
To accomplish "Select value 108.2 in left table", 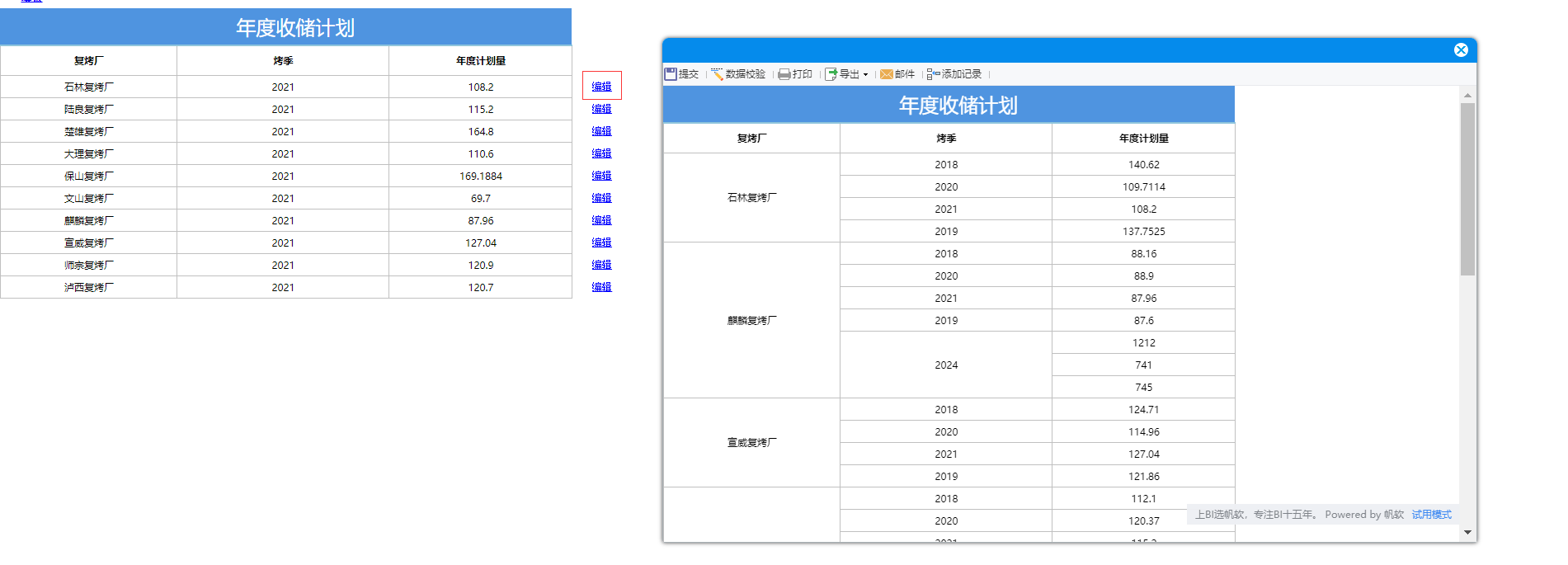I will [481, 87].
